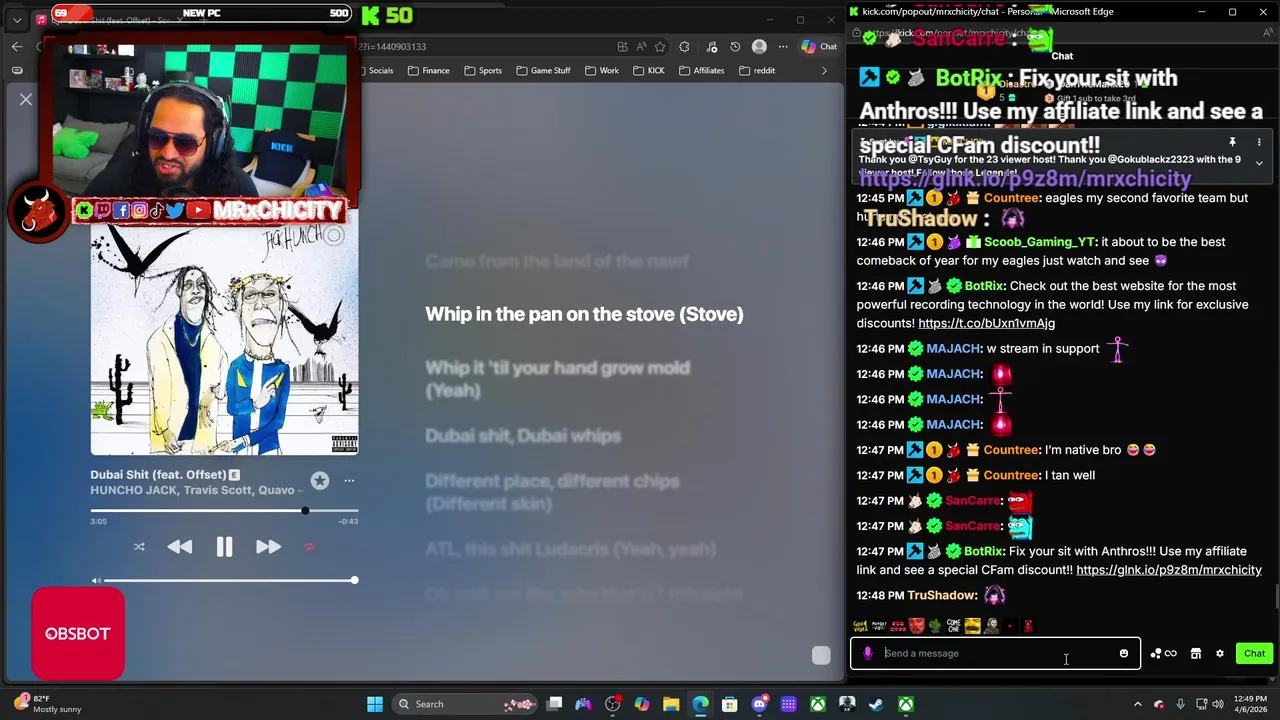Open the Edge history icon
This screenshot has width=1280, height=720.
click(735, 46)
